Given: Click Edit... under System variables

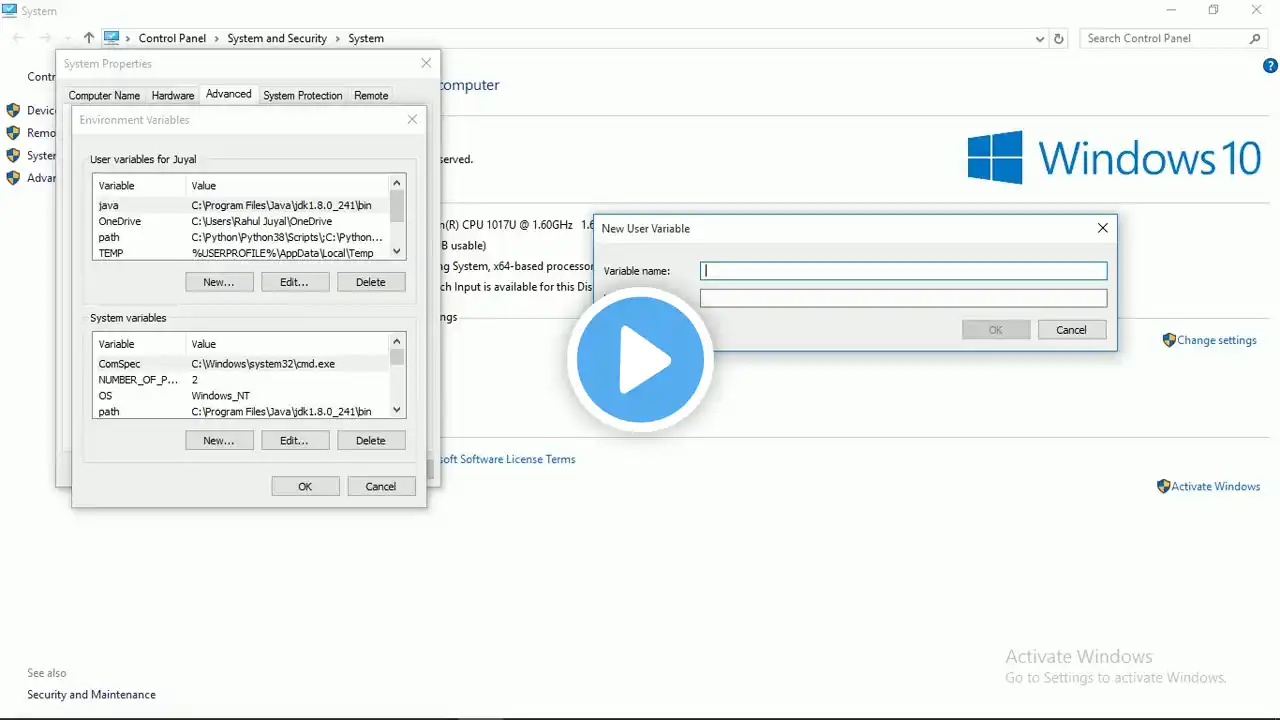Looking at the screenshot, I should tap(294, 440).
